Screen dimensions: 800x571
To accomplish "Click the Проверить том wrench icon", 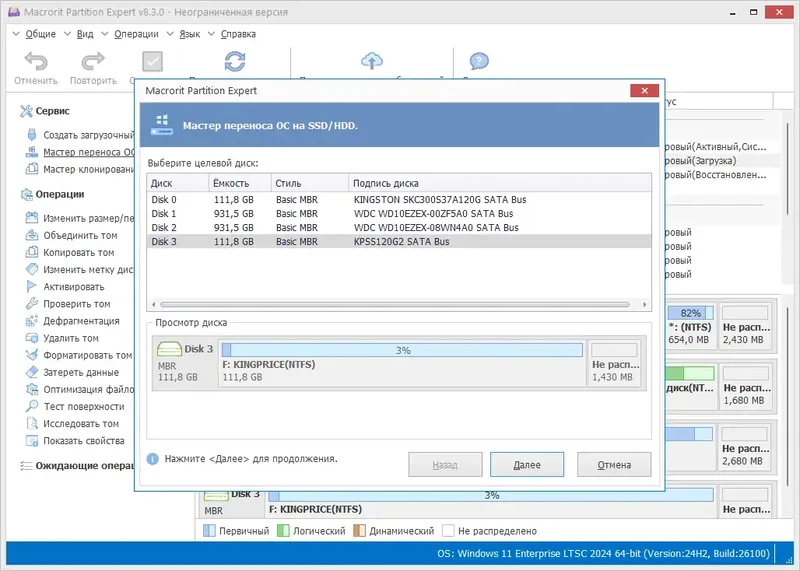I will coord(32,304).
